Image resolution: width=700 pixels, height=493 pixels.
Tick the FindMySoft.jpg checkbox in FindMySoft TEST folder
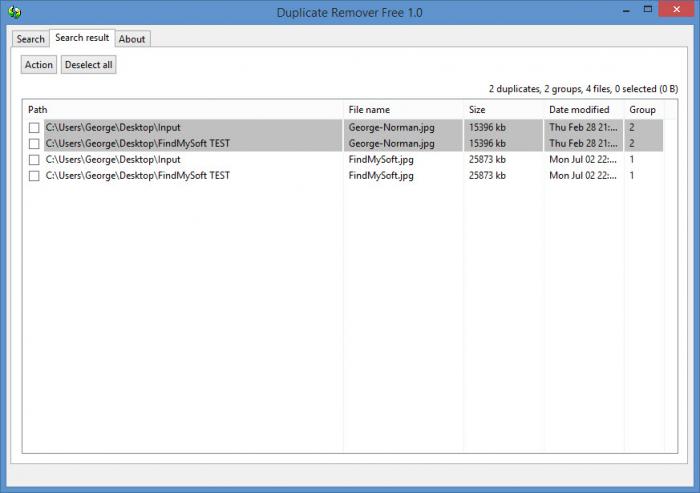pyautogui.click(x=34, y=176)
